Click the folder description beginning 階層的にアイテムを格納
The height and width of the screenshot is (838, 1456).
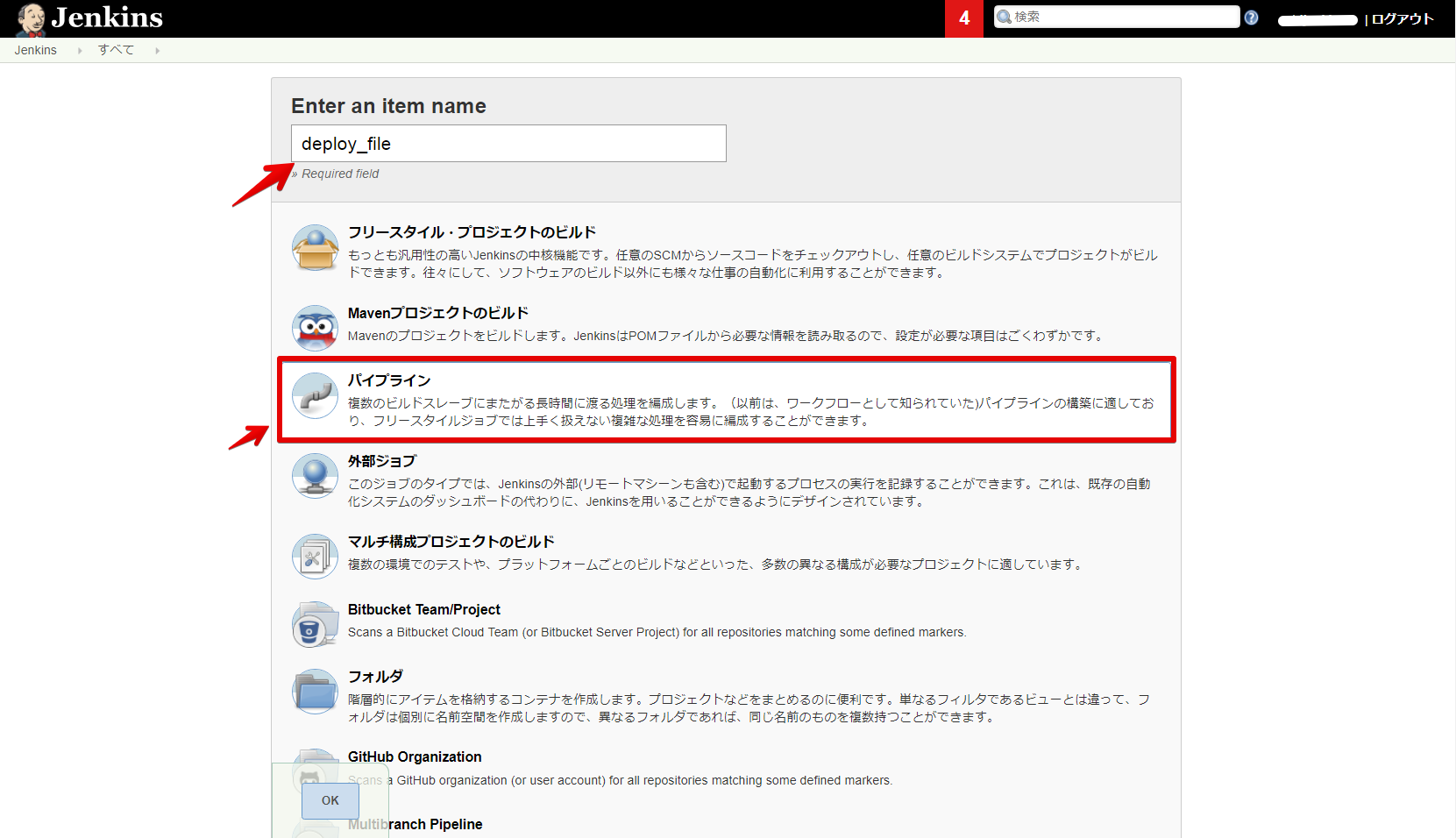[x=749, y=708]
